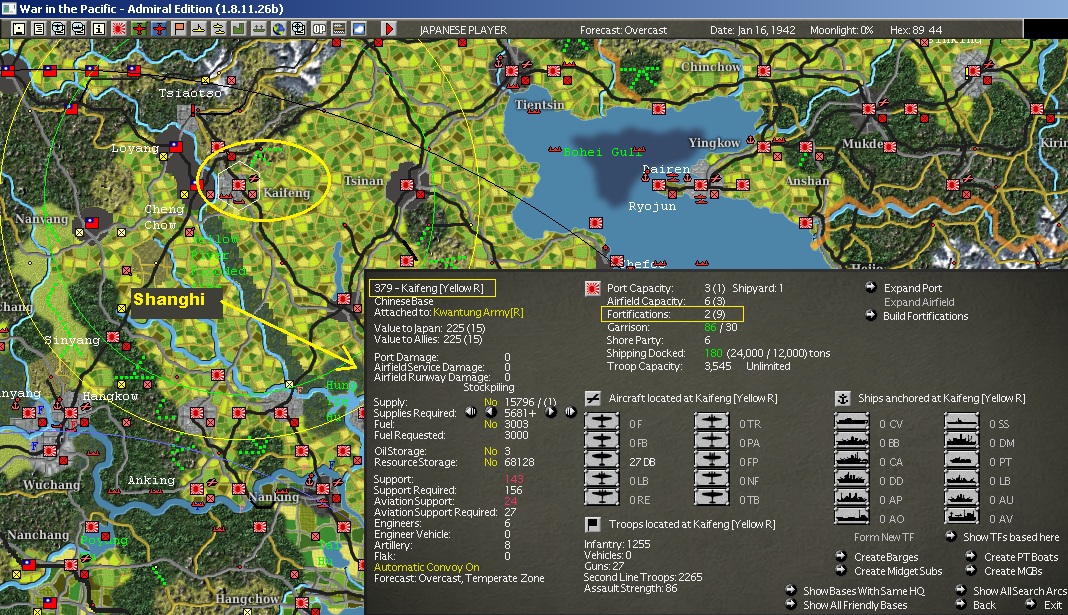Toggle Oil Storage stockpiling No
Viewport: 1068px width, 615px height.
(490, 451)
